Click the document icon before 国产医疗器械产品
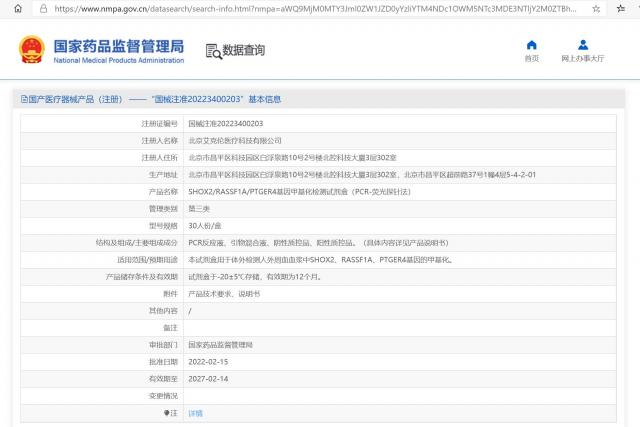This screenshot has width=640, height=427. point(24,99)
